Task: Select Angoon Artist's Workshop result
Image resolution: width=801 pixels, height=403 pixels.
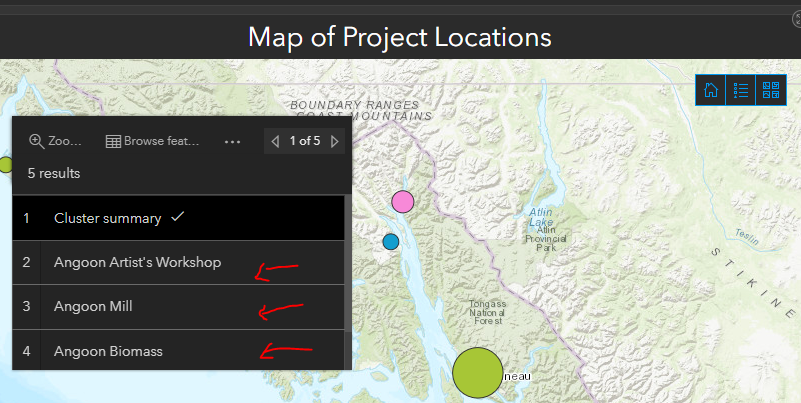Action: [x=137, y=262]
